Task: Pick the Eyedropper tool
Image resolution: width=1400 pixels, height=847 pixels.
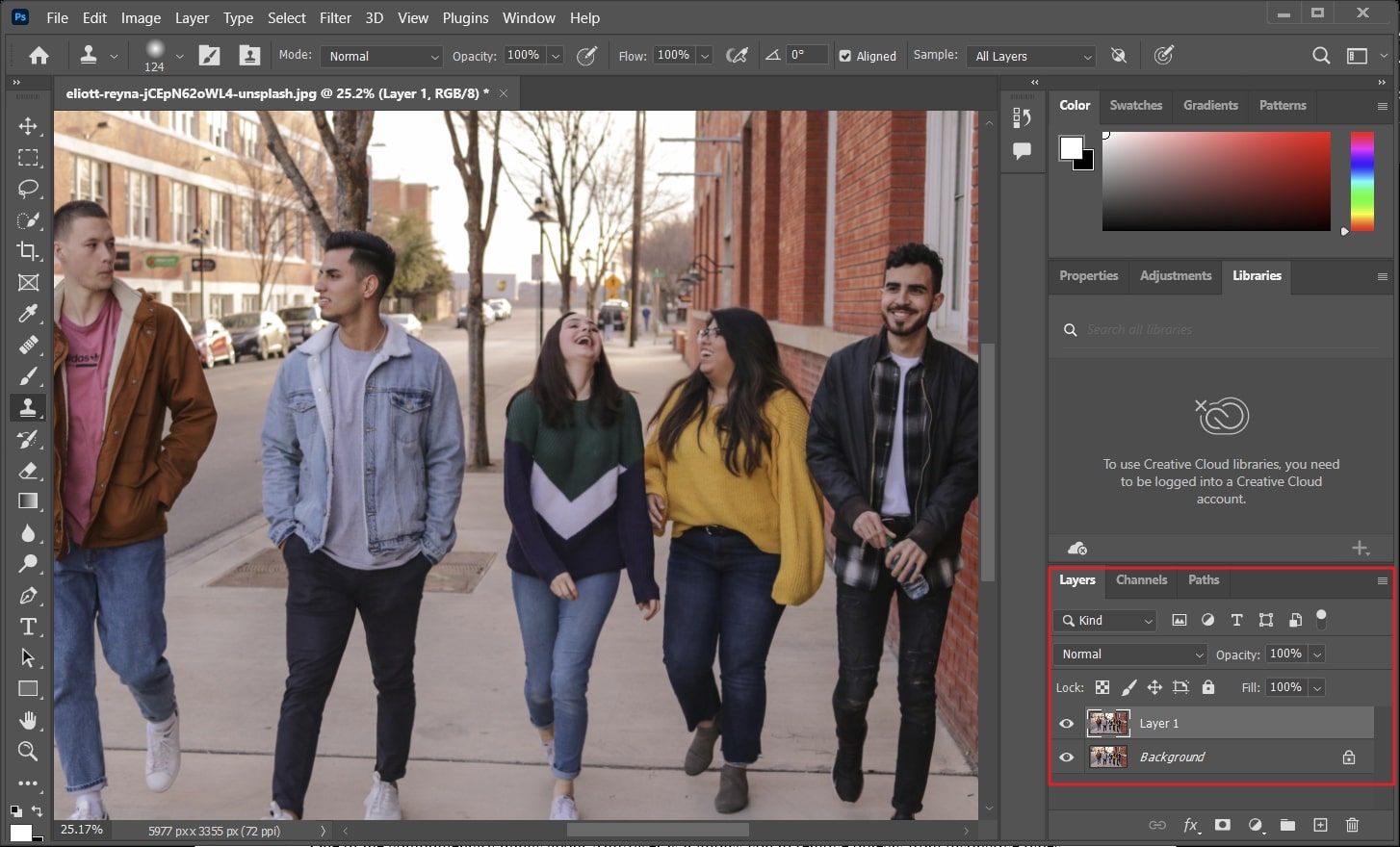Action: (28, 314)
